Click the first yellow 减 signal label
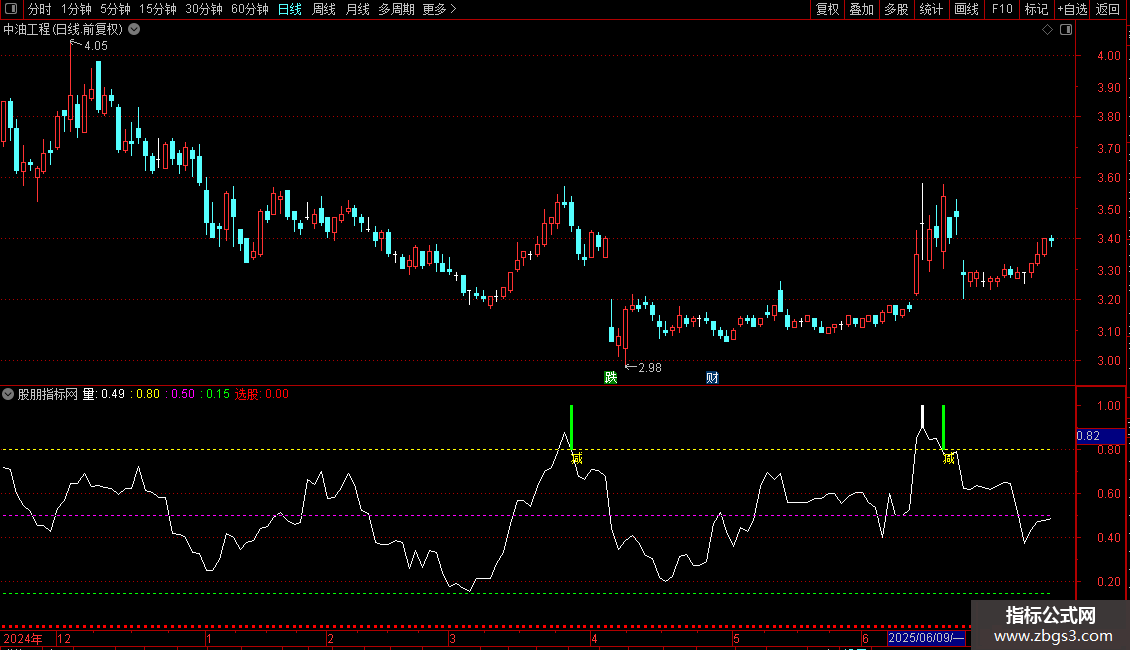This screenshot has height=650, width=1130. 577,458
